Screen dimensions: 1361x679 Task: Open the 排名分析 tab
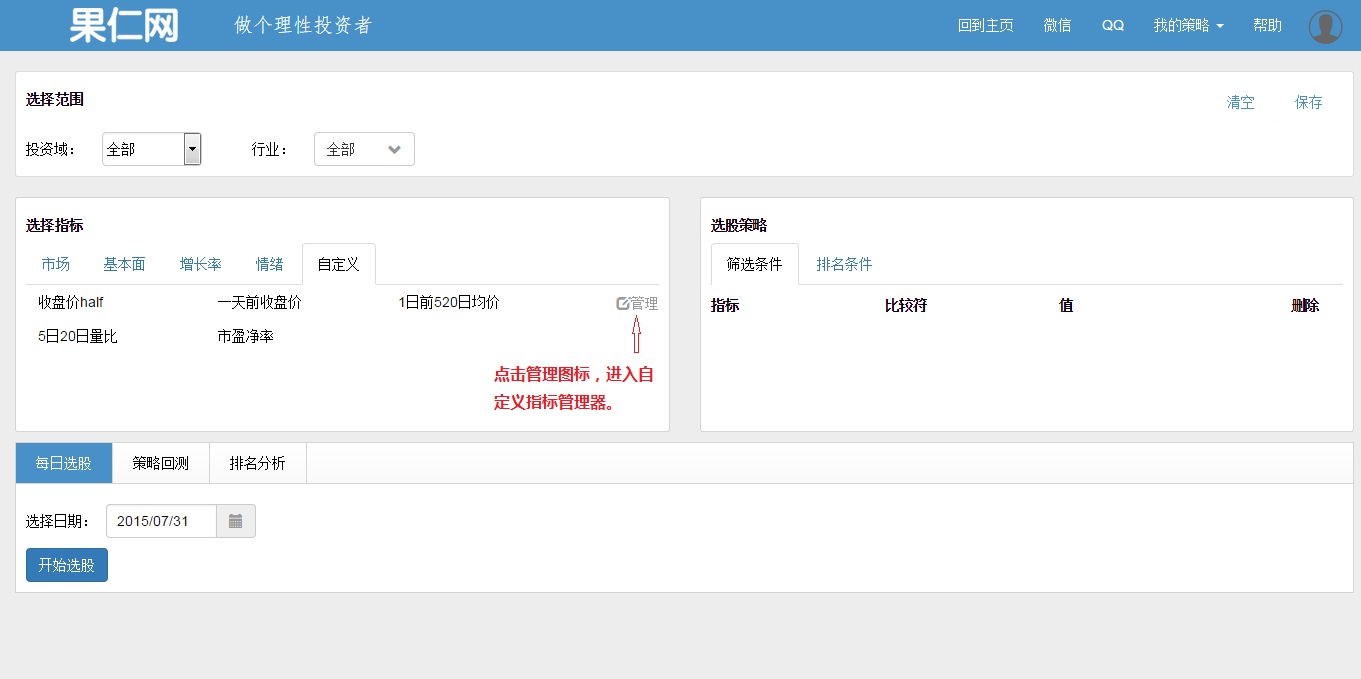(x=257, y=463)
